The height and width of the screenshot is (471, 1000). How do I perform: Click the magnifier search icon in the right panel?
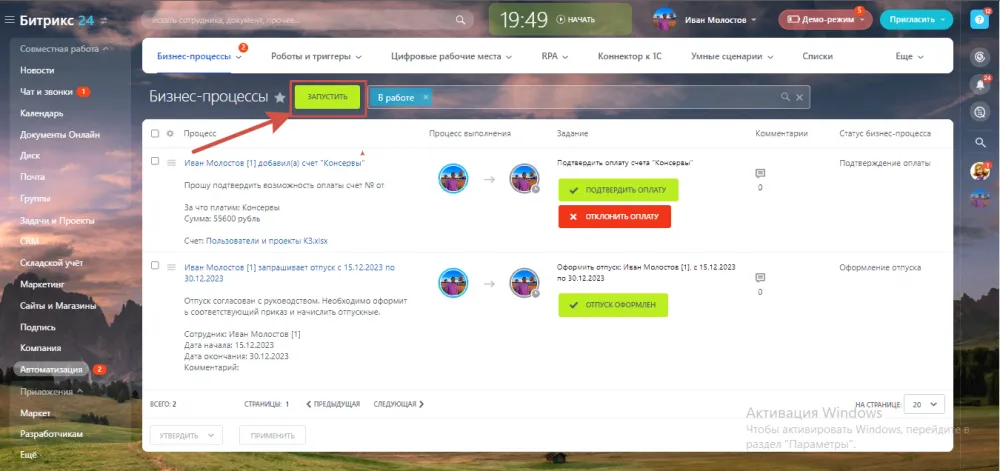[x=980, y=142]
